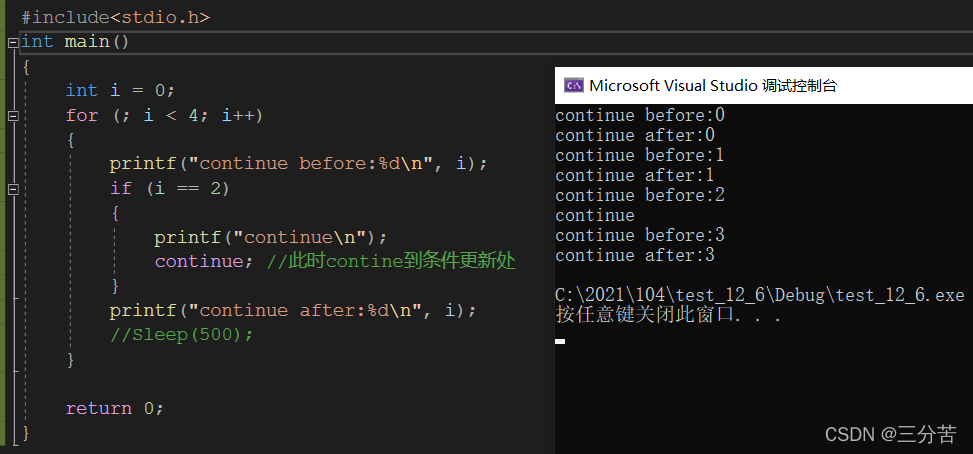
Task: Click the //Sleep(500); comment line
Action: [182, 335]
